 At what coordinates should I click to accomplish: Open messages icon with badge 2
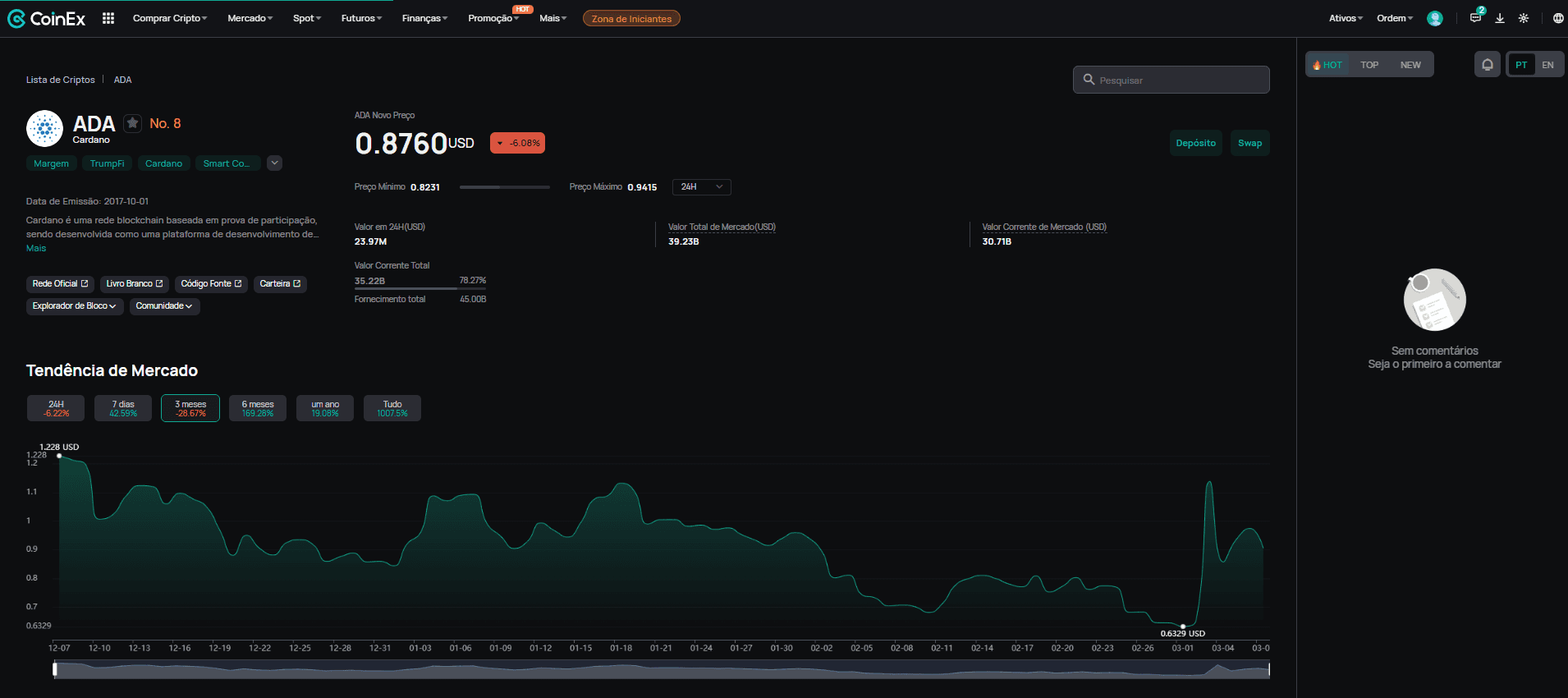coord(1476,17)
